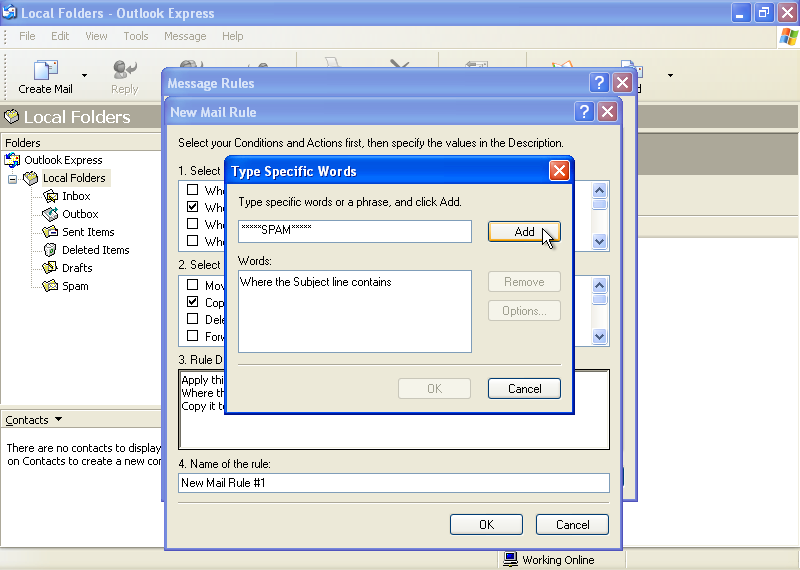
Task: Click the words input field containing *****SPAM*****
Action: coord(355,231)
